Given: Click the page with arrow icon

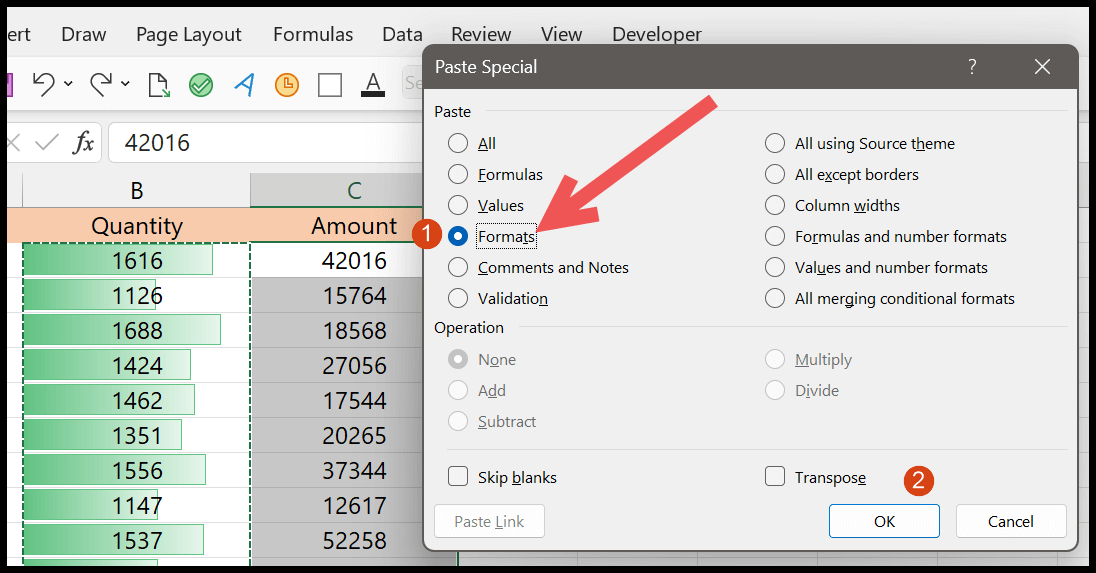Looking at the screenshot, I should [158, 85].
